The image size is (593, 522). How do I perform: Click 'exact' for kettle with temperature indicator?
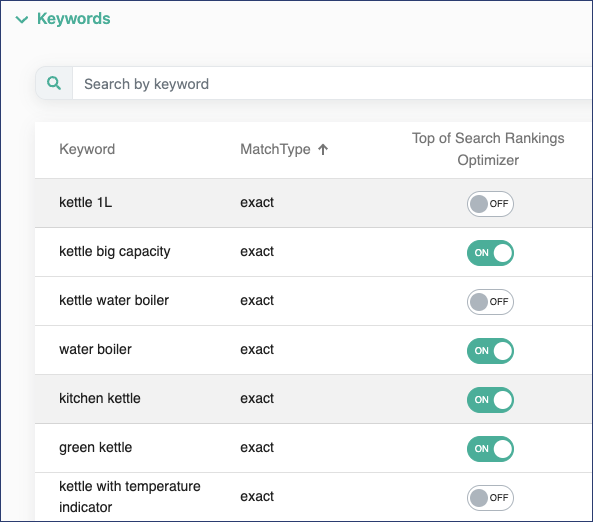click(x=257, y=496)
